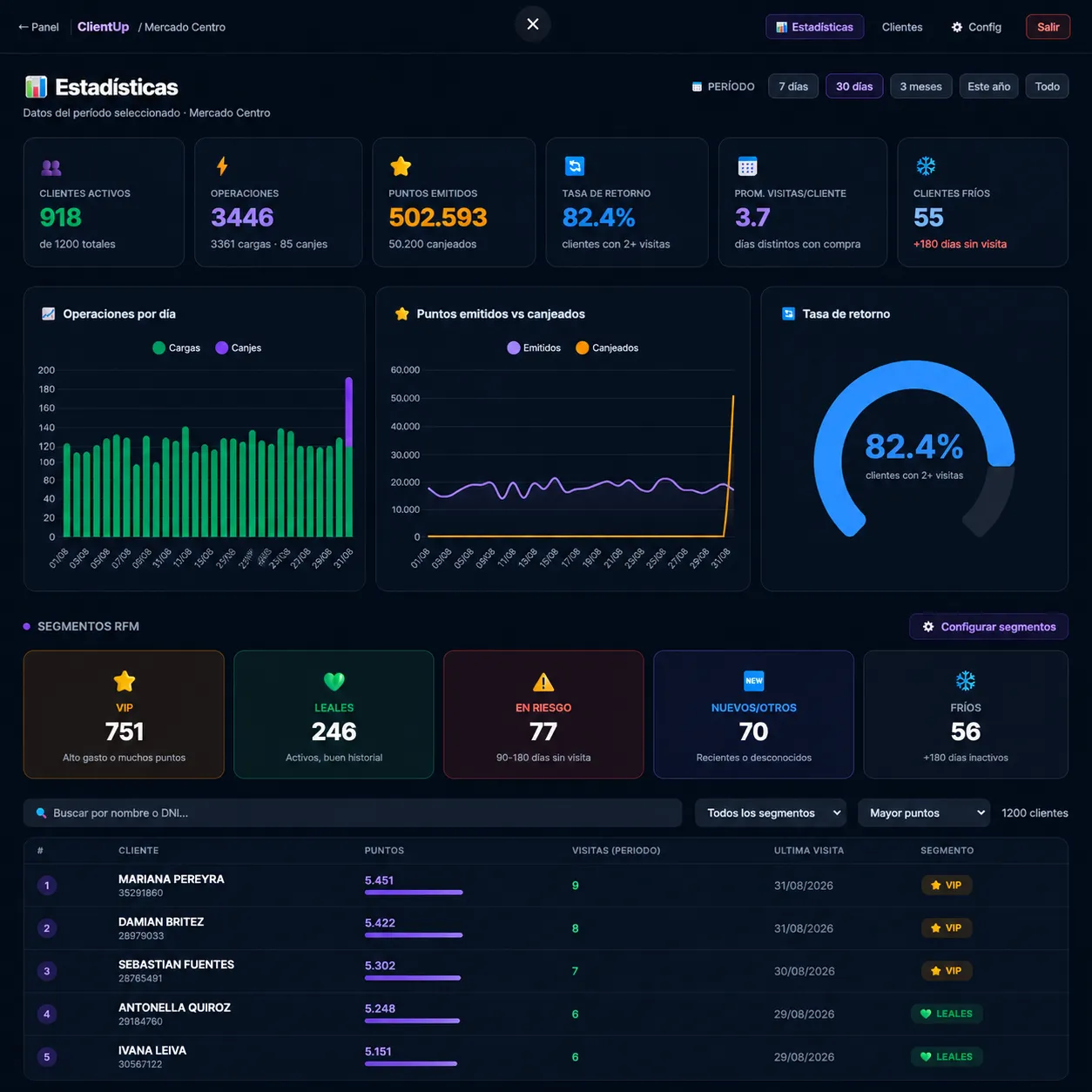Open the Estadísticas tab
This screenshot has height=1092, width=1092.
click(x=815, y=27)
